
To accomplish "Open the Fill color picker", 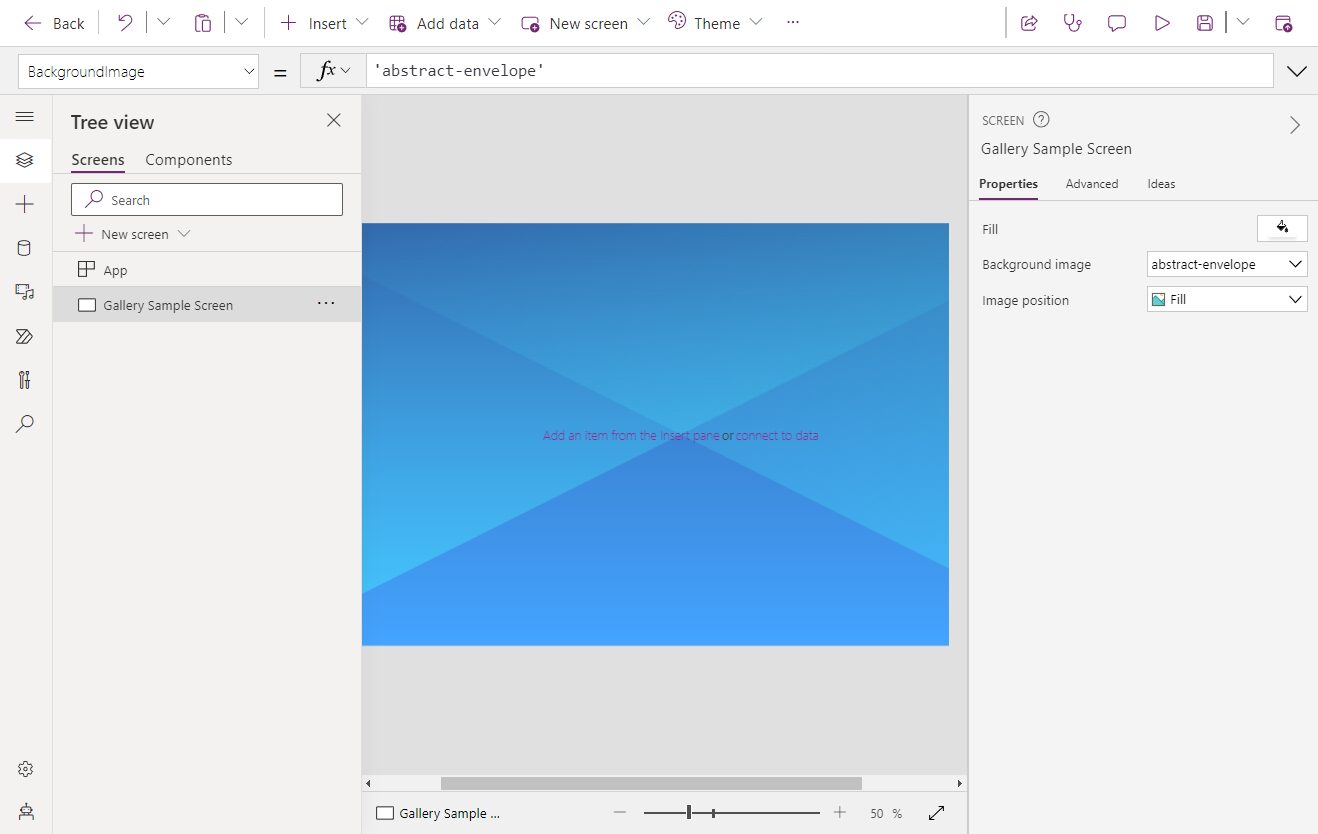I will (x=1282, y=228).
